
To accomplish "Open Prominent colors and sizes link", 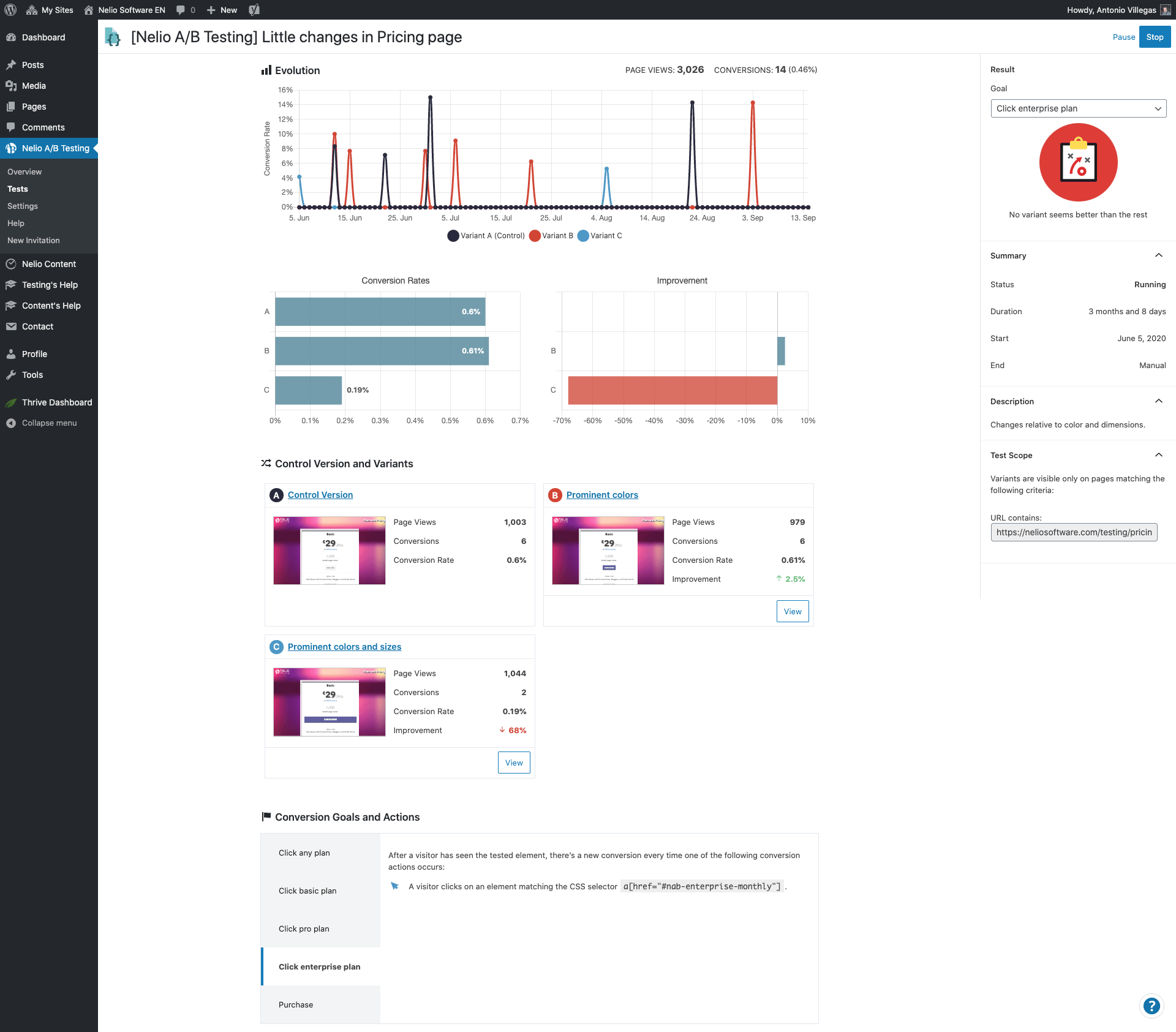I will [344, 647].
